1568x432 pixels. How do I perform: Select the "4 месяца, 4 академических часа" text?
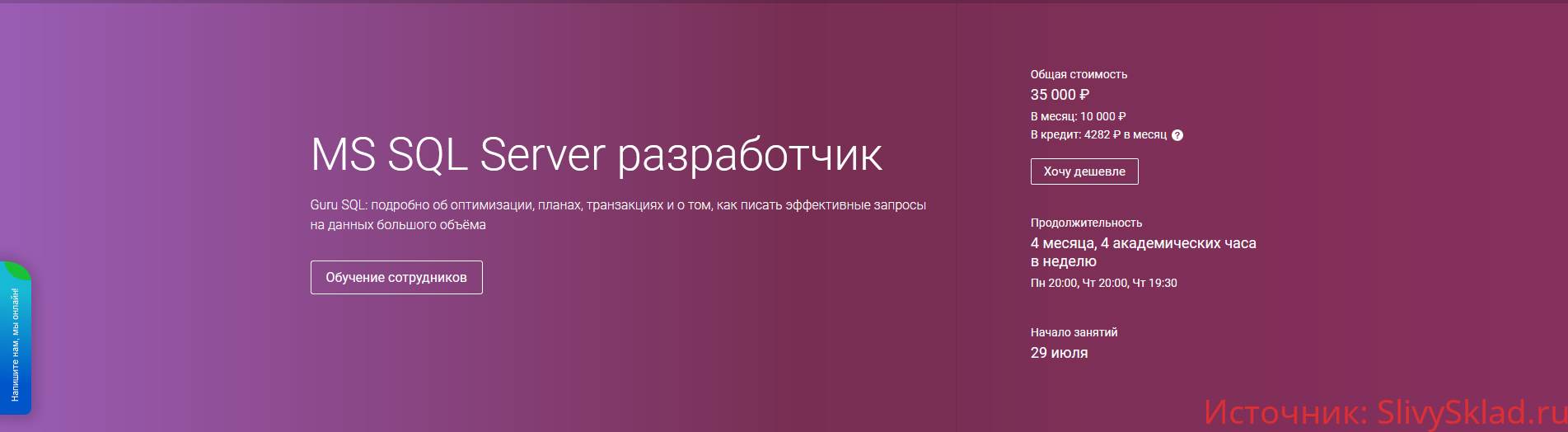(x=1144, y=243)
